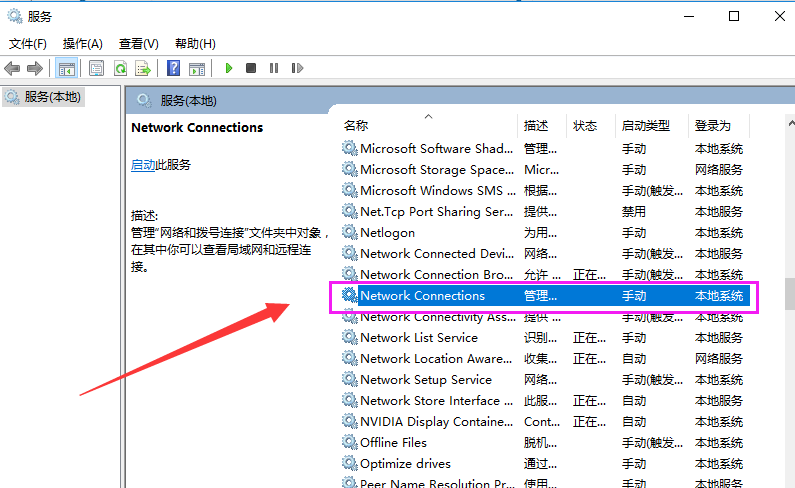This screenshot has width=795, height=488.
Task: Select 服务(本地) in the left tree
Action: [43, 97]
